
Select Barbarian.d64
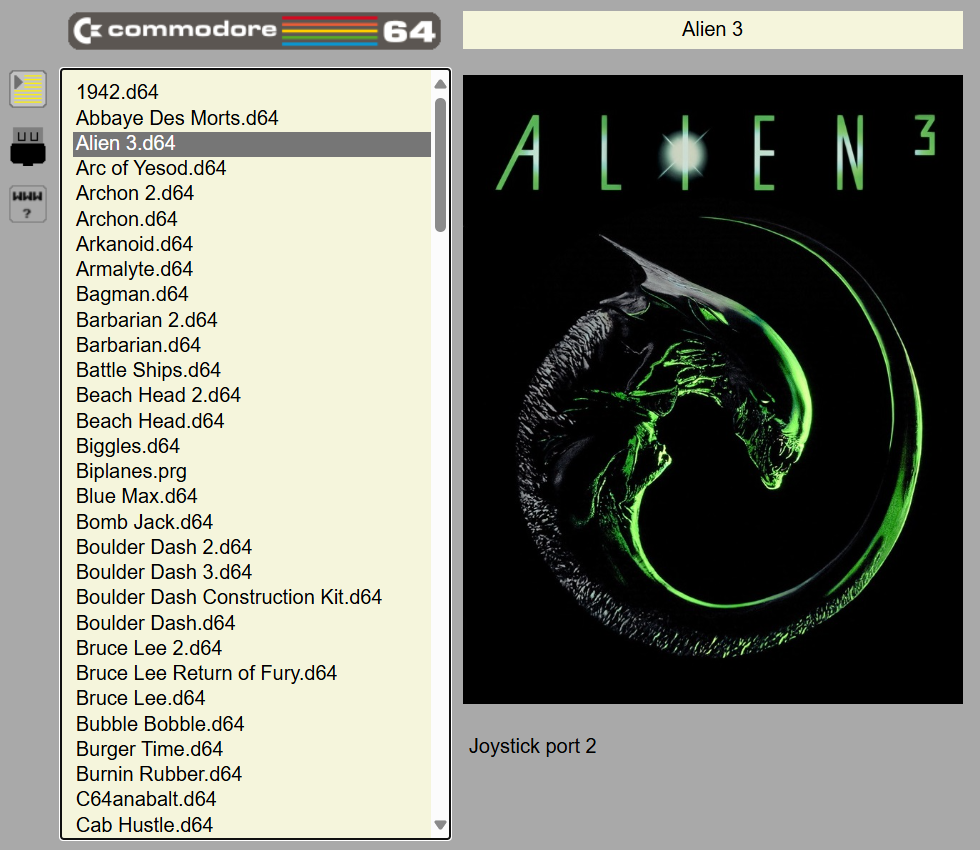pos(252,345)
